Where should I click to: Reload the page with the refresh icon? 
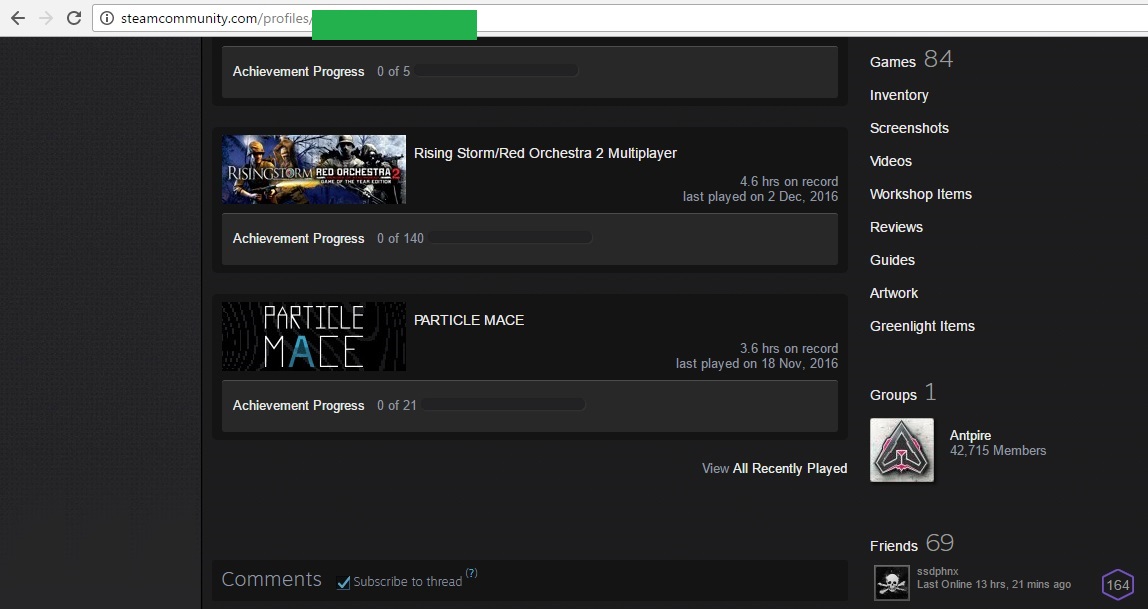click(x=74, y=18)
